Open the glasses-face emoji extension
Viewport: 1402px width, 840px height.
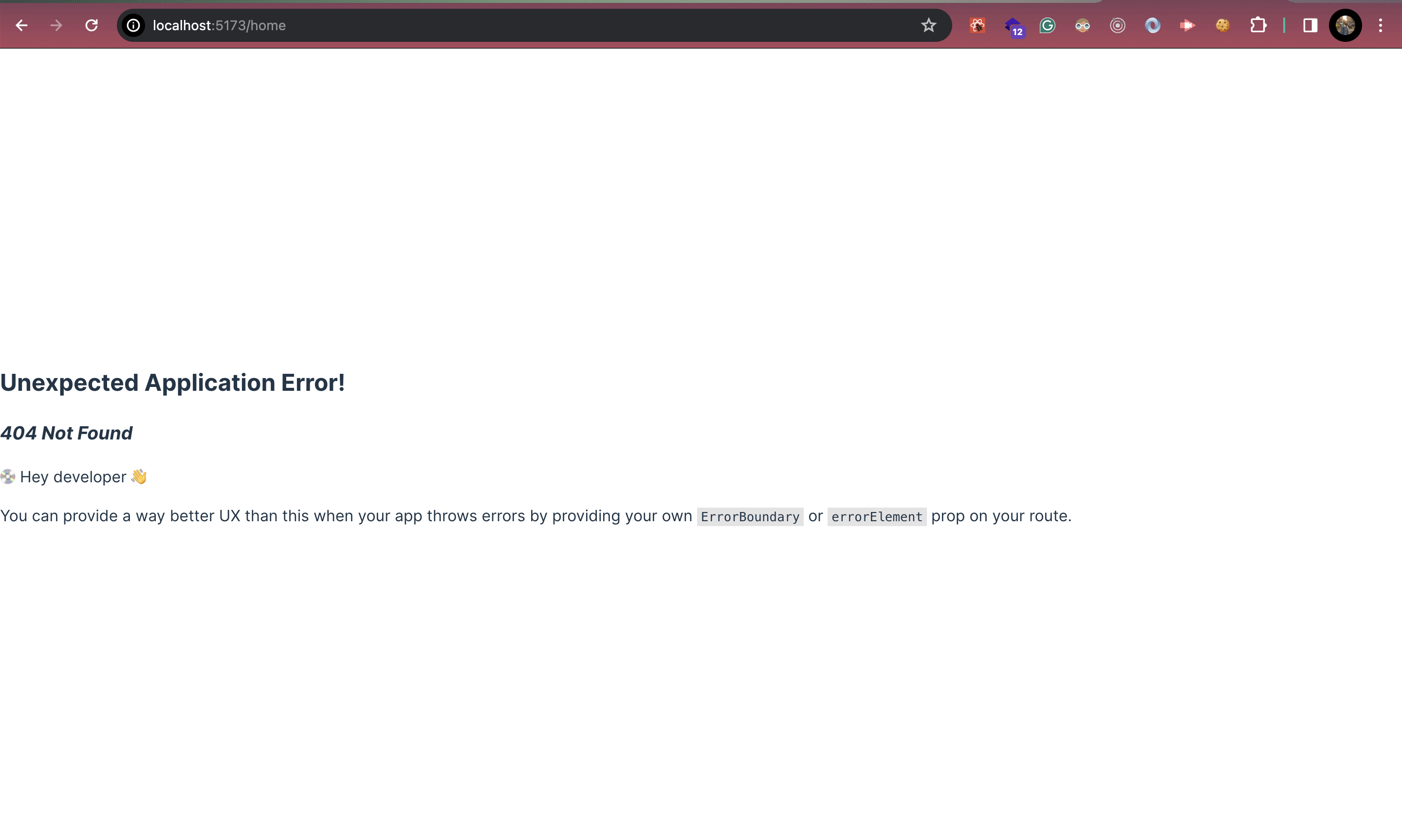[x=1082, y=25]
